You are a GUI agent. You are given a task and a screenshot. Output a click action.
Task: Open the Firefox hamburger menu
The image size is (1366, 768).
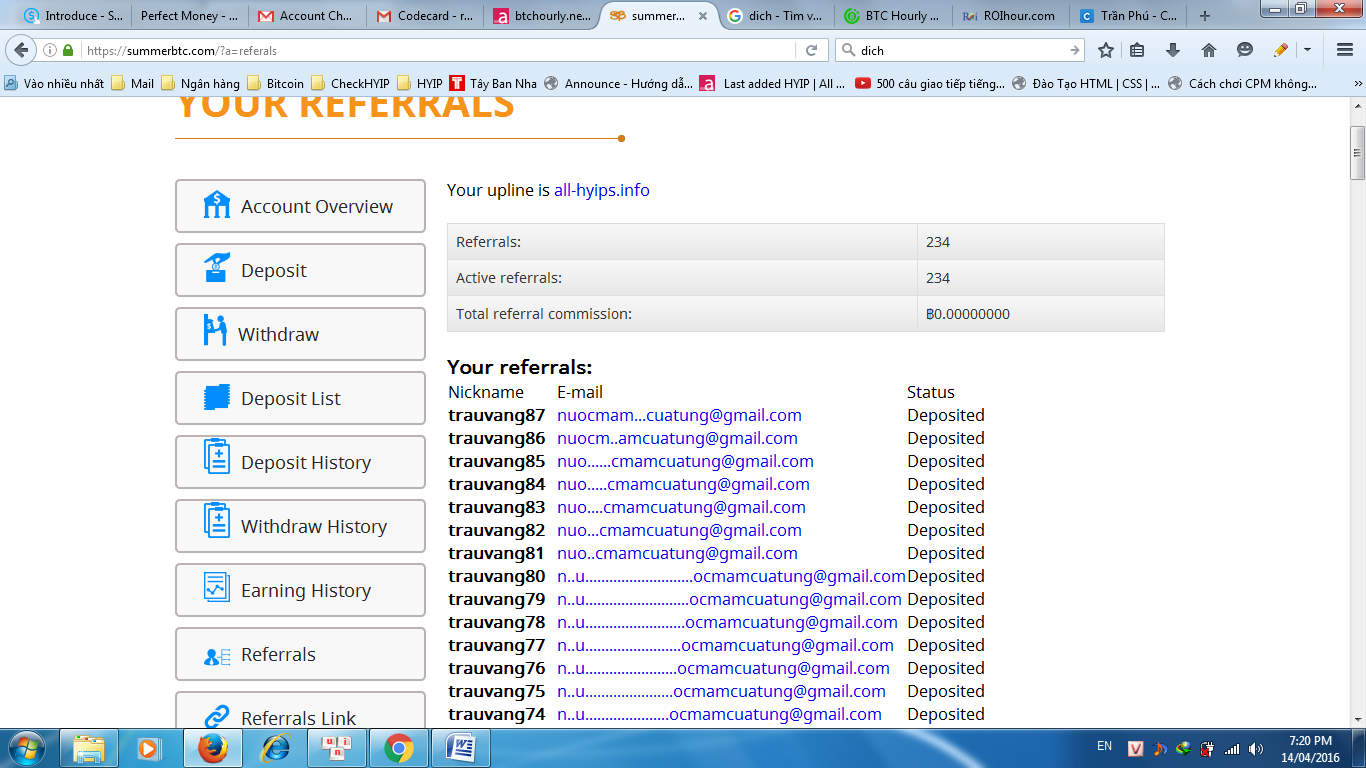coord(1344,50)
